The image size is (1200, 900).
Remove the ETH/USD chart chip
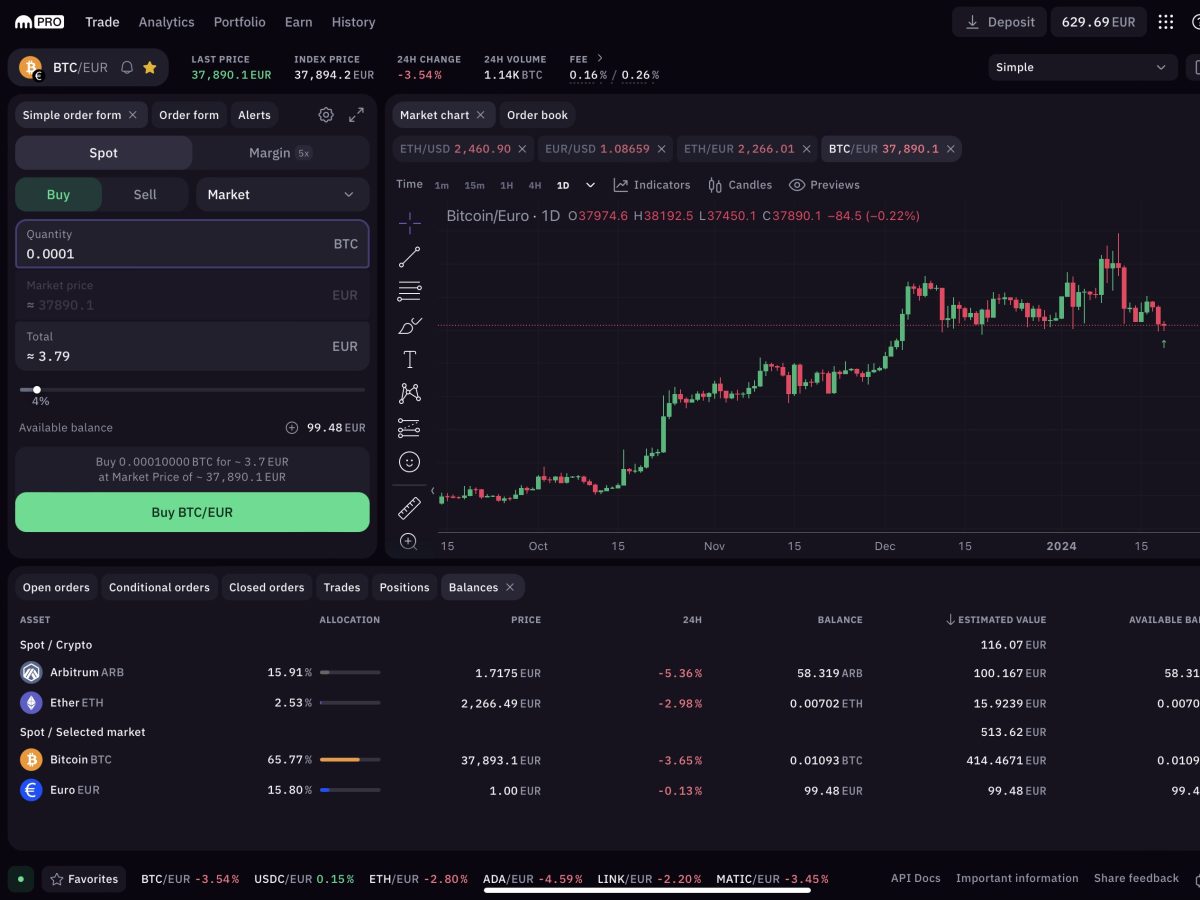point(522,149)
